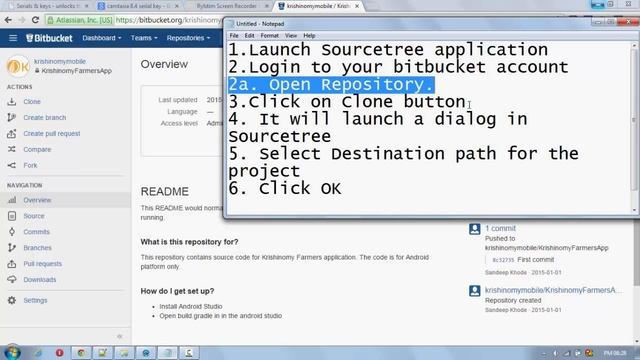Click the Create branch icon

(x=11, y=118)
